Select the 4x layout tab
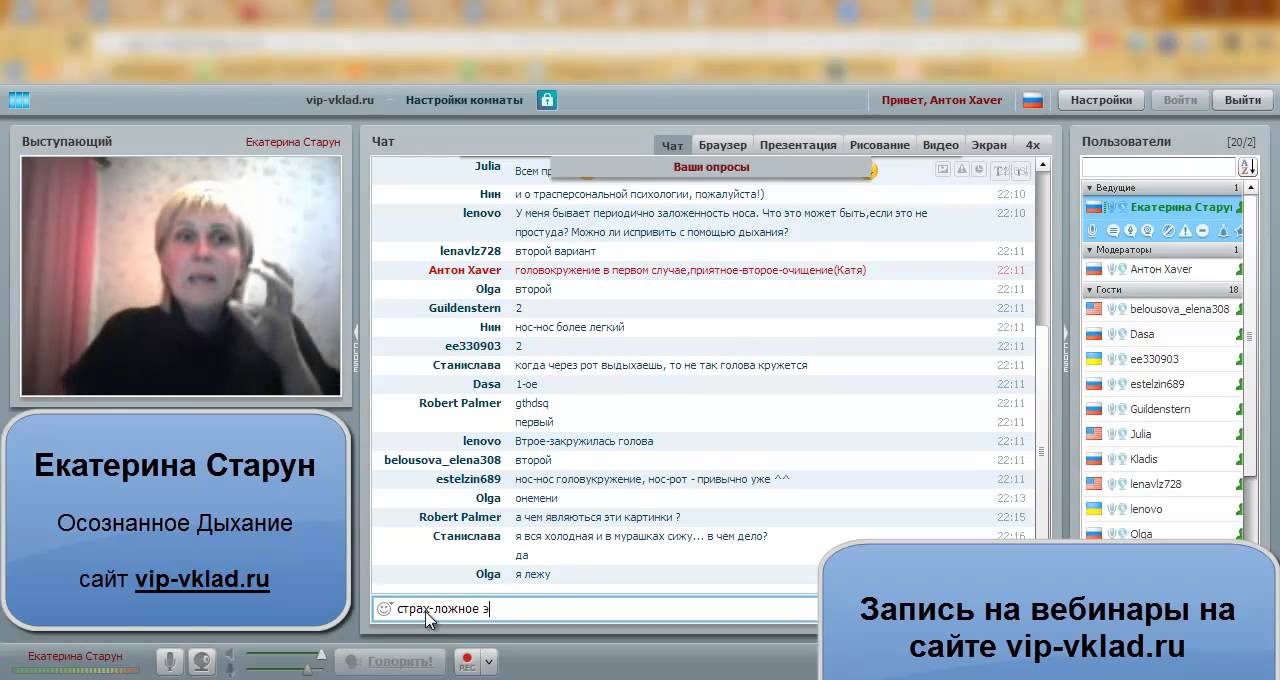 tap(1033, 145)
